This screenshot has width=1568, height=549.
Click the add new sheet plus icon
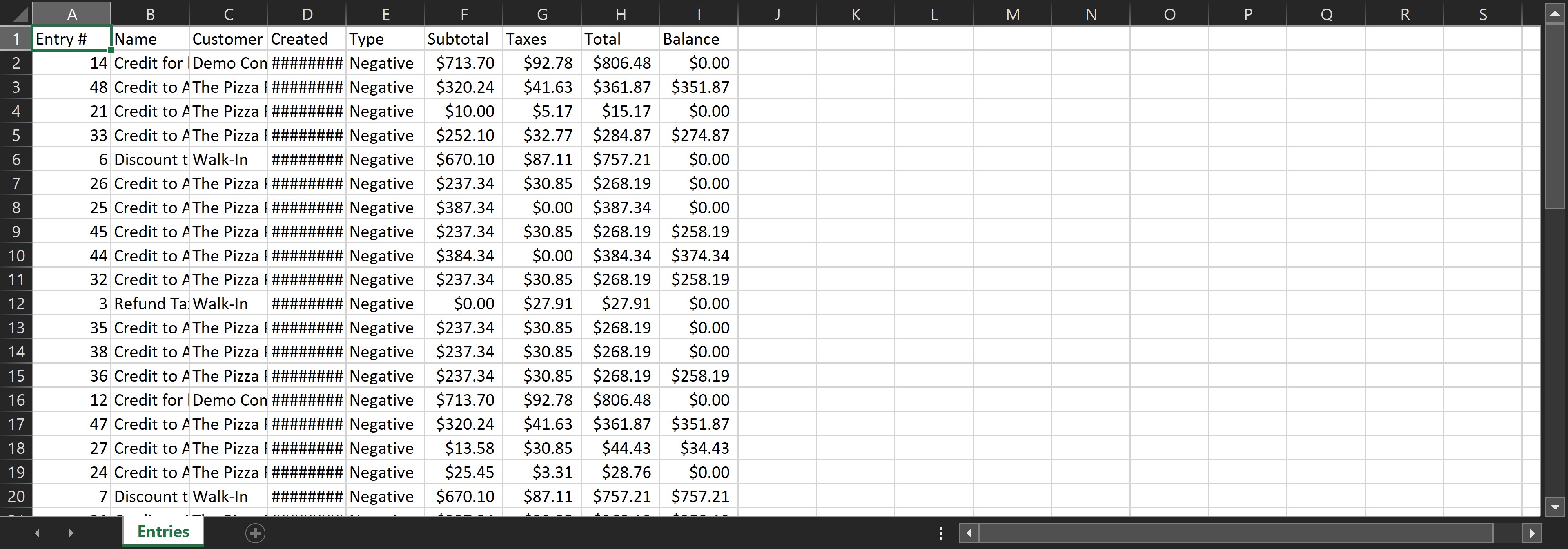255,534
